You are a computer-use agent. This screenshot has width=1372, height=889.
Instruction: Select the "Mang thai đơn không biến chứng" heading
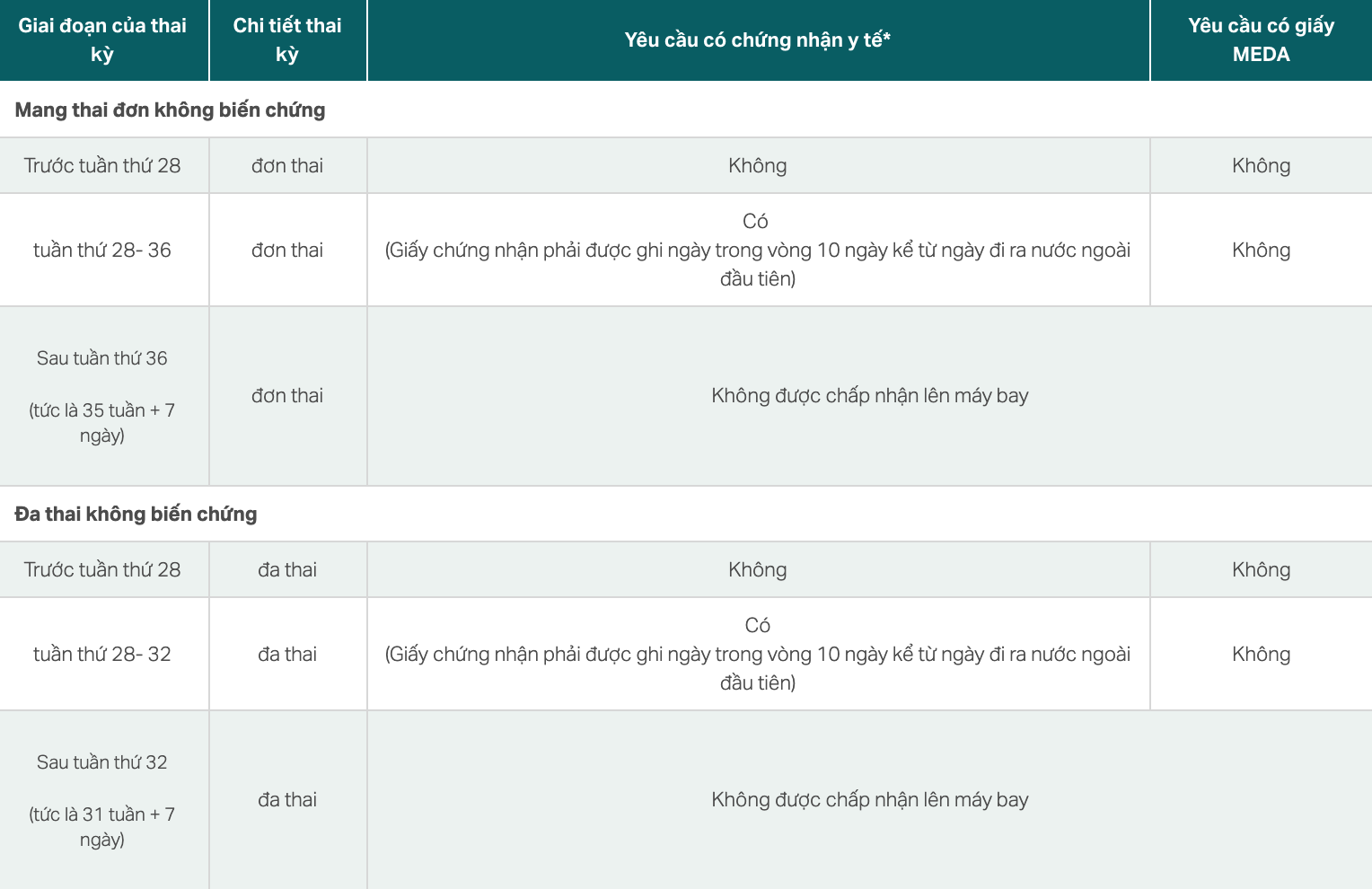pos(171,110)
